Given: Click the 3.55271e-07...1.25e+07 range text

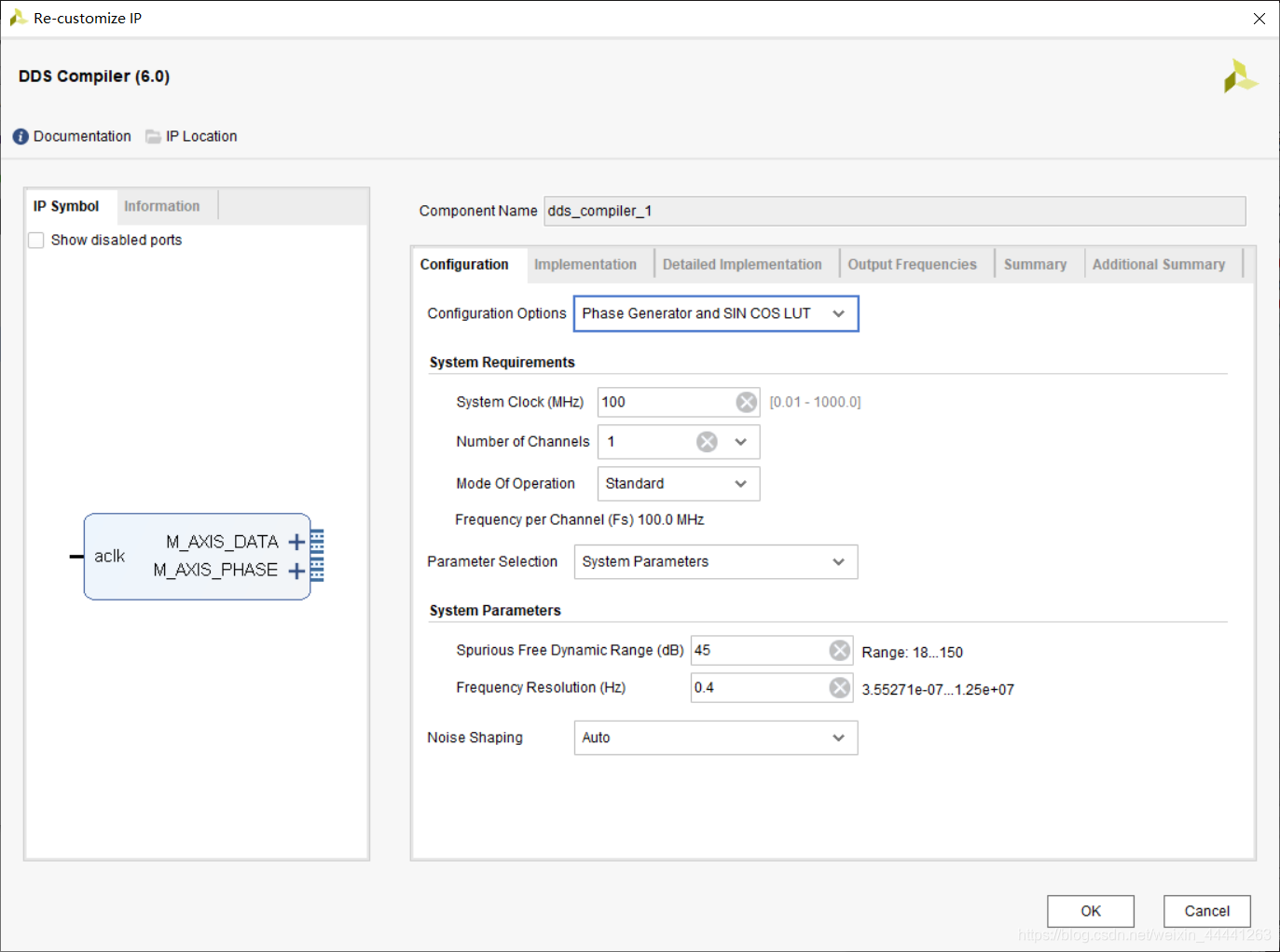Looking at the screenshot, I should tap(938, 690).
